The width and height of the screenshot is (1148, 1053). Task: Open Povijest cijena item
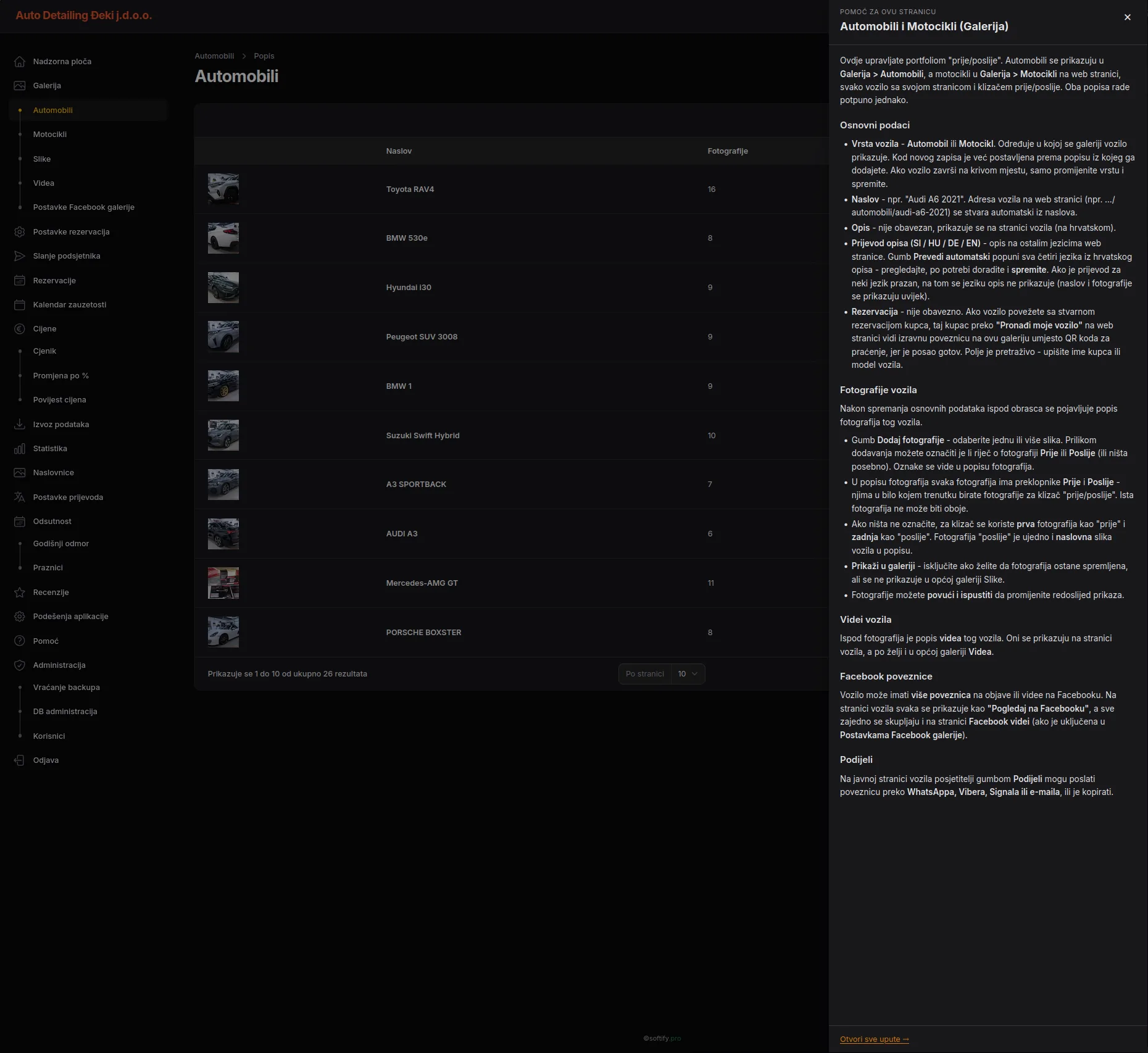click(x=60, y=400)
